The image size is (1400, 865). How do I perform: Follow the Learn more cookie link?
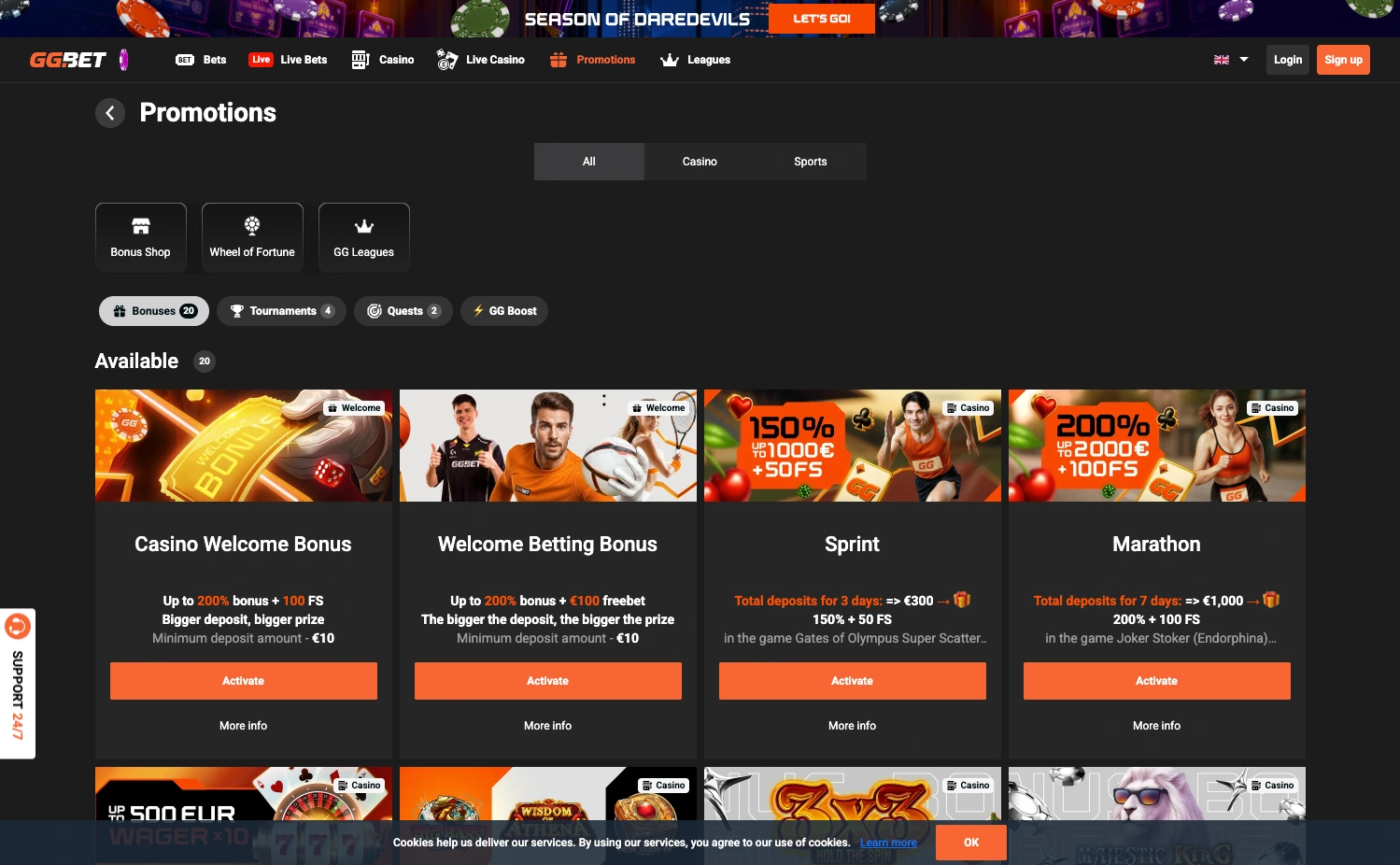click(888, 843)
